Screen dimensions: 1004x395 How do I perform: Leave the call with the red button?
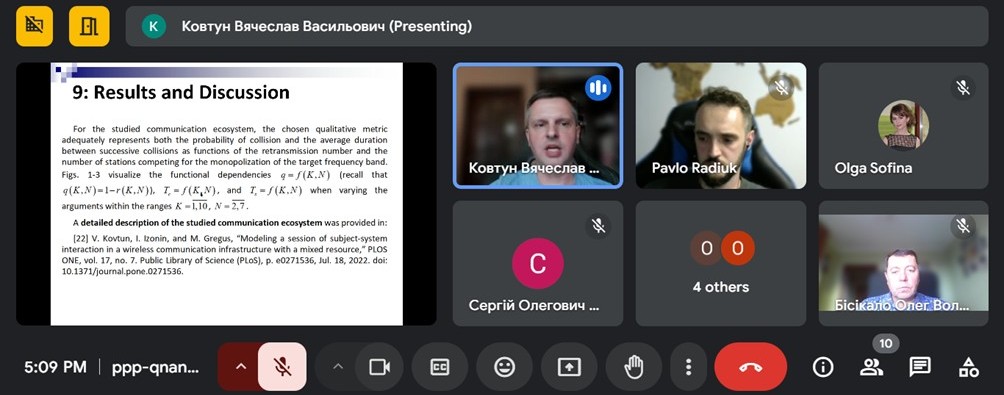tap(750, 367)
